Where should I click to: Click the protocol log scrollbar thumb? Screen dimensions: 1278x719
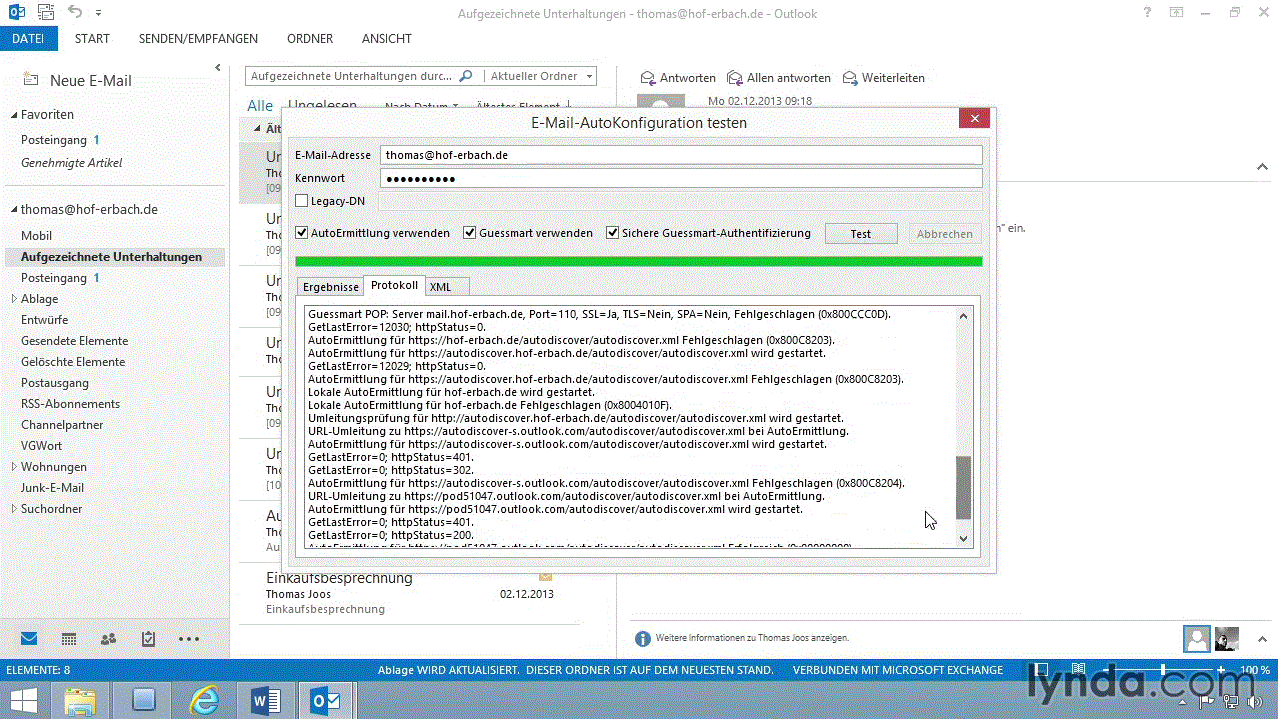964,487
